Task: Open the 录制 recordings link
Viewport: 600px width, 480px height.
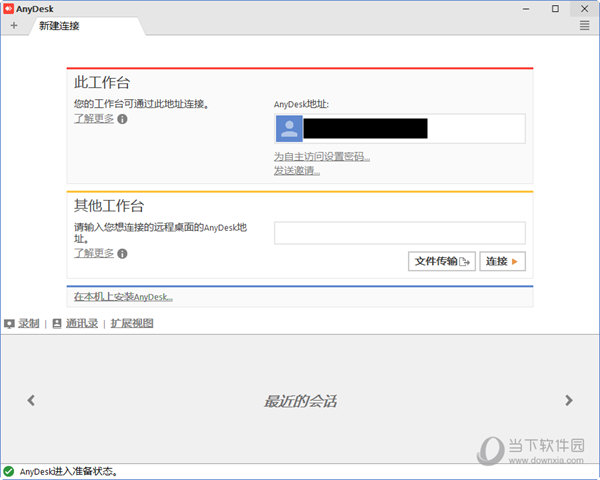Action: click(x=29, y=323)
